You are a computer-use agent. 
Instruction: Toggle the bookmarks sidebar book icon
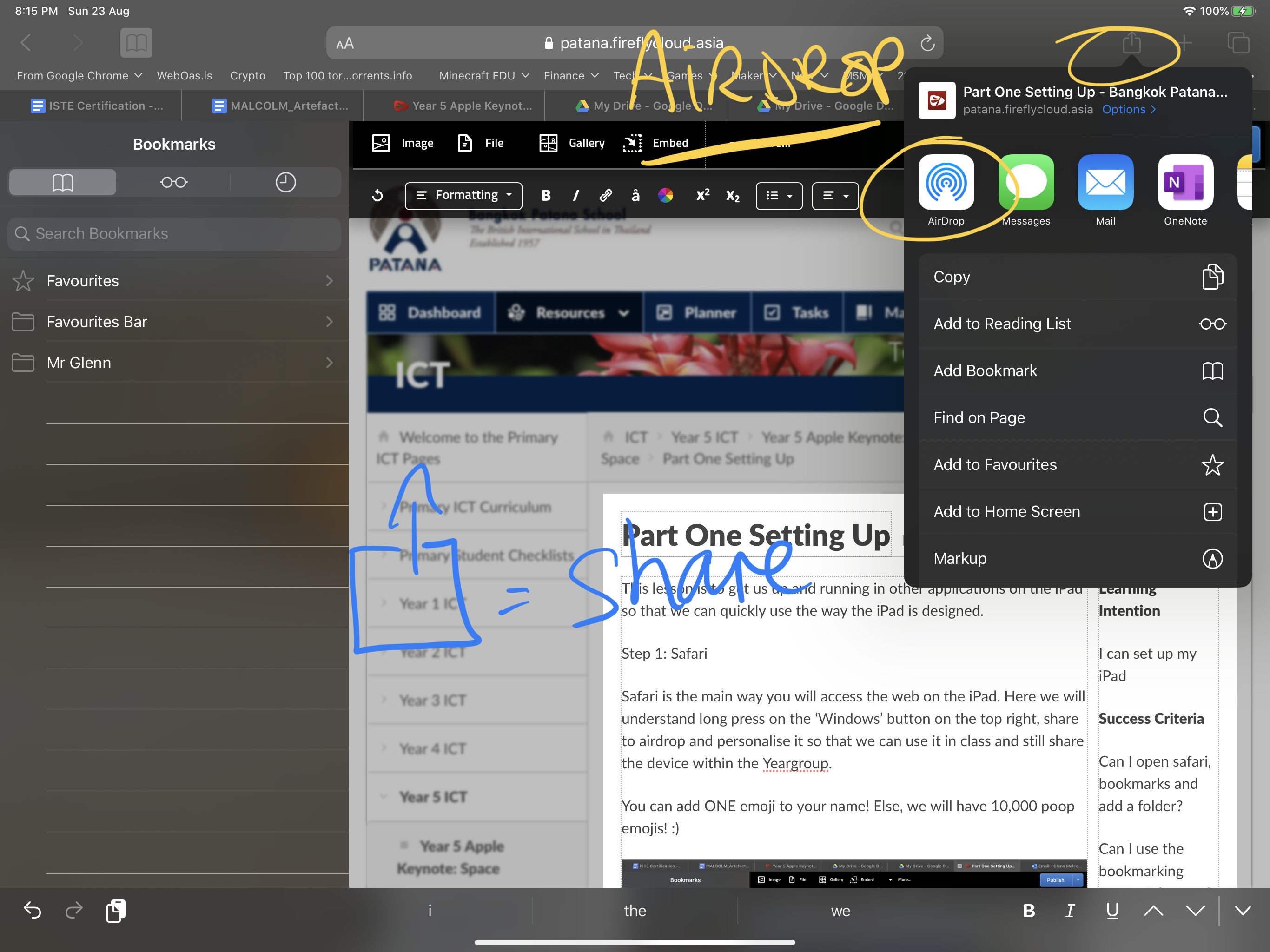[x=136, y=42]
